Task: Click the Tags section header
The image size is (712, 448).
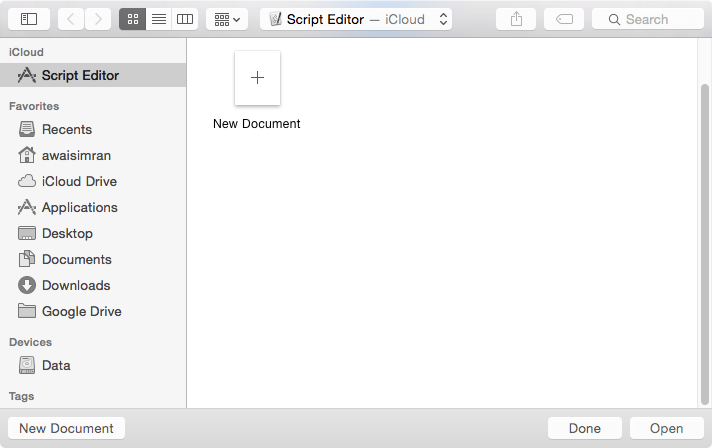Action: [x=21, y=396]
